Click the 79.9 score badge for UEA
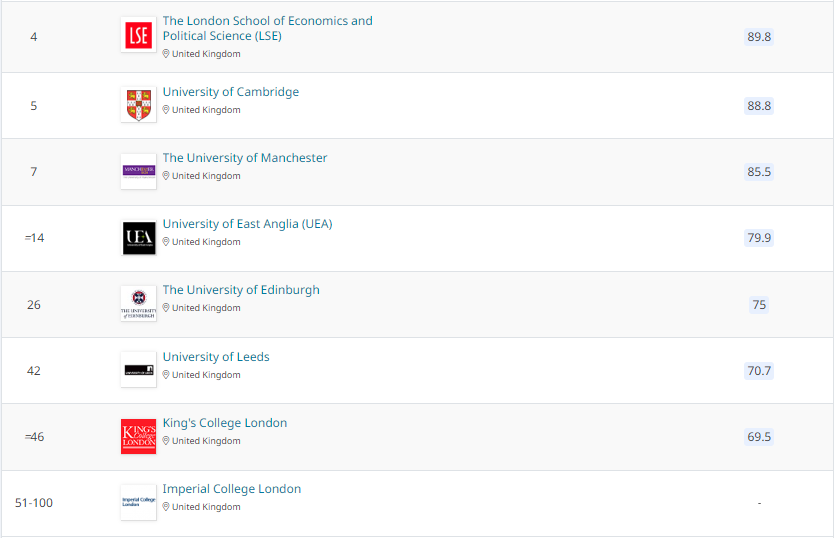This screenshot has width=834, height=538. (759, 237)
